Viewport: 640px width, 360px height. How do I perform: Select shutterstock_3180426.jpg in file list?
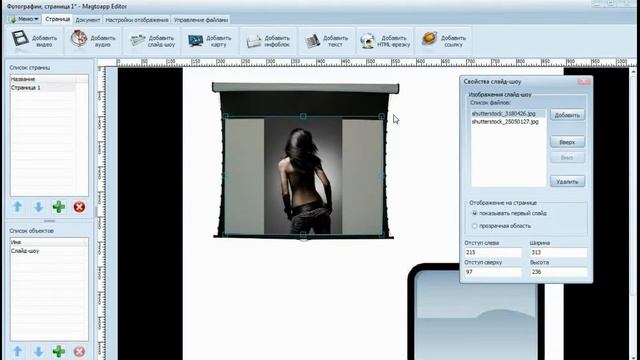click(508, 113)
